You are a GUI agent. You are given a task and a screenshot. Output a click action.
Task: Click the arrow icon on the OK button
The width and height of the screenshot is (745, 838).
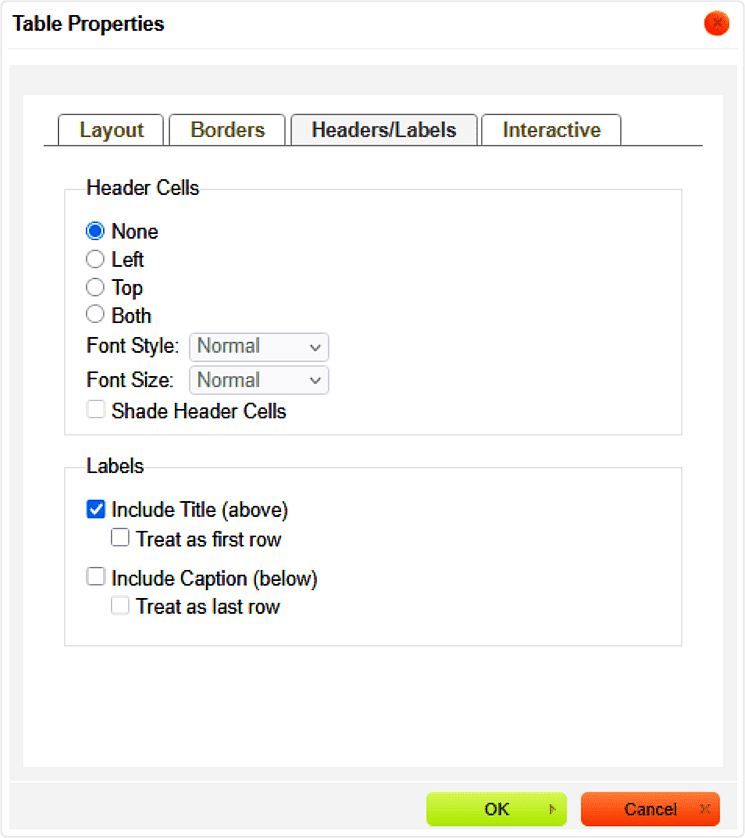tap(553, 809)
